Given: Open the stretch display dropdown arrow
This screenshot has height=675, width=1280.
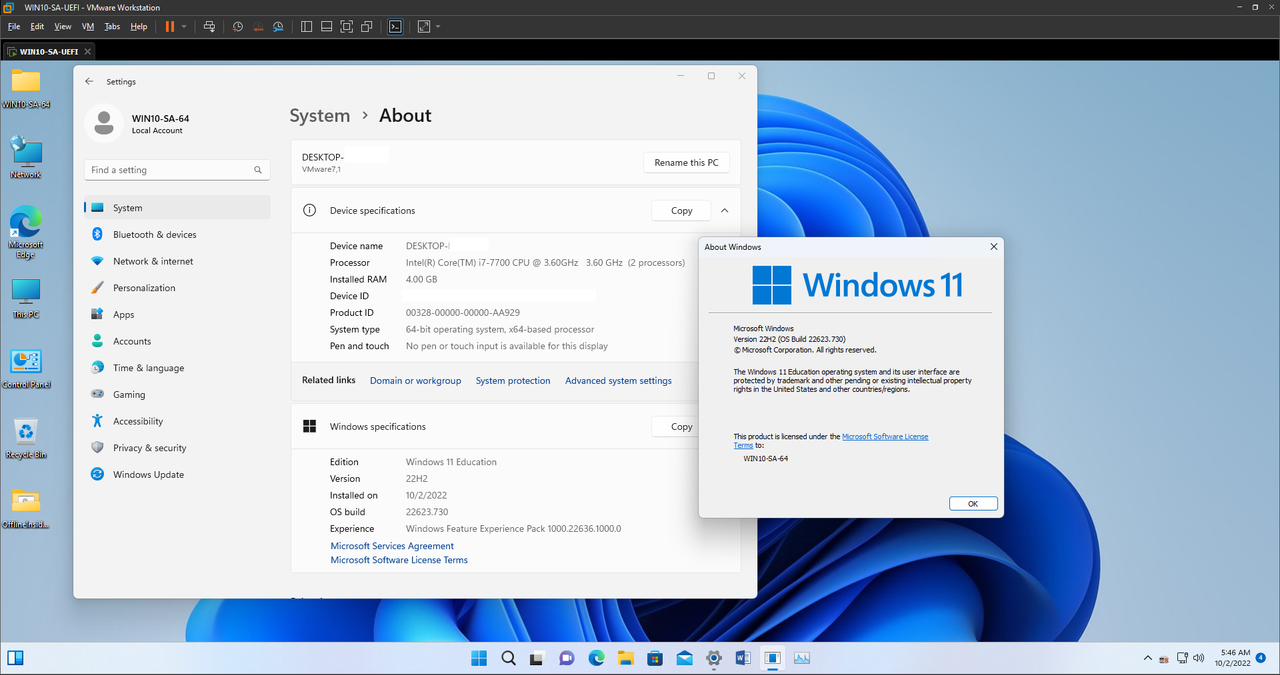Looking at the screenshot, I should point(438,26).
